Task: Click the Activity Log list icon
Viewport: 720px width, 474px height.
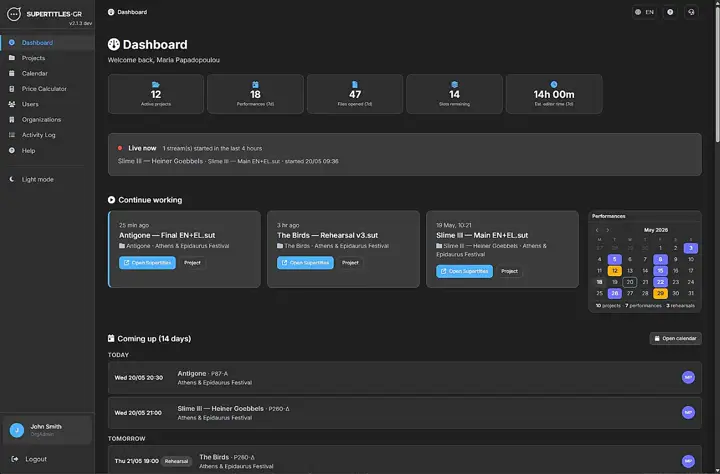Action: point(12,135)
